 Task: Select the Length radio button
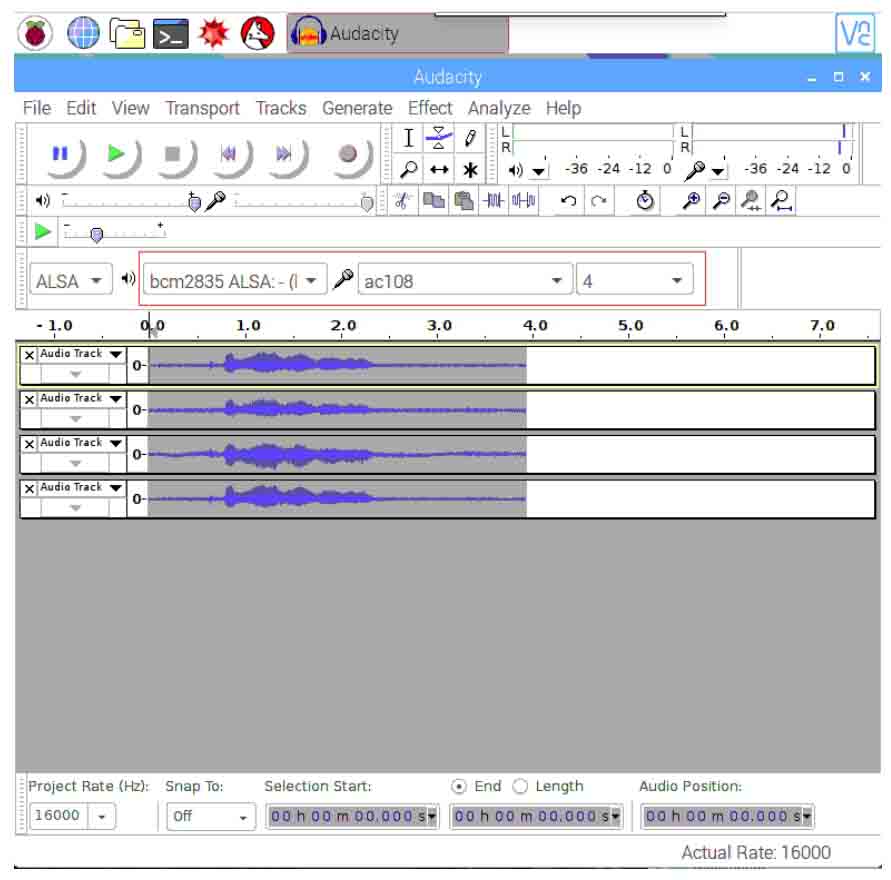pos(520,786)
